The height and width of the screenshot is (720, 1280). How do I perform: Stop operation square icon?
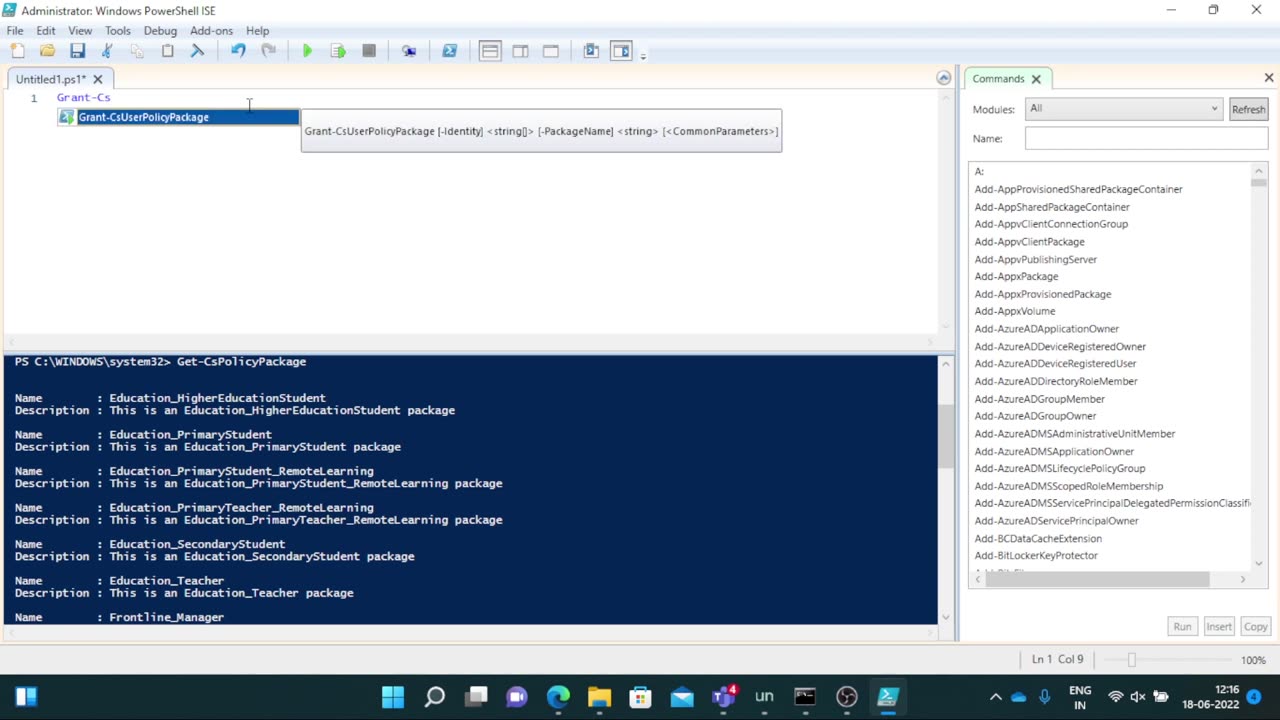368,51
